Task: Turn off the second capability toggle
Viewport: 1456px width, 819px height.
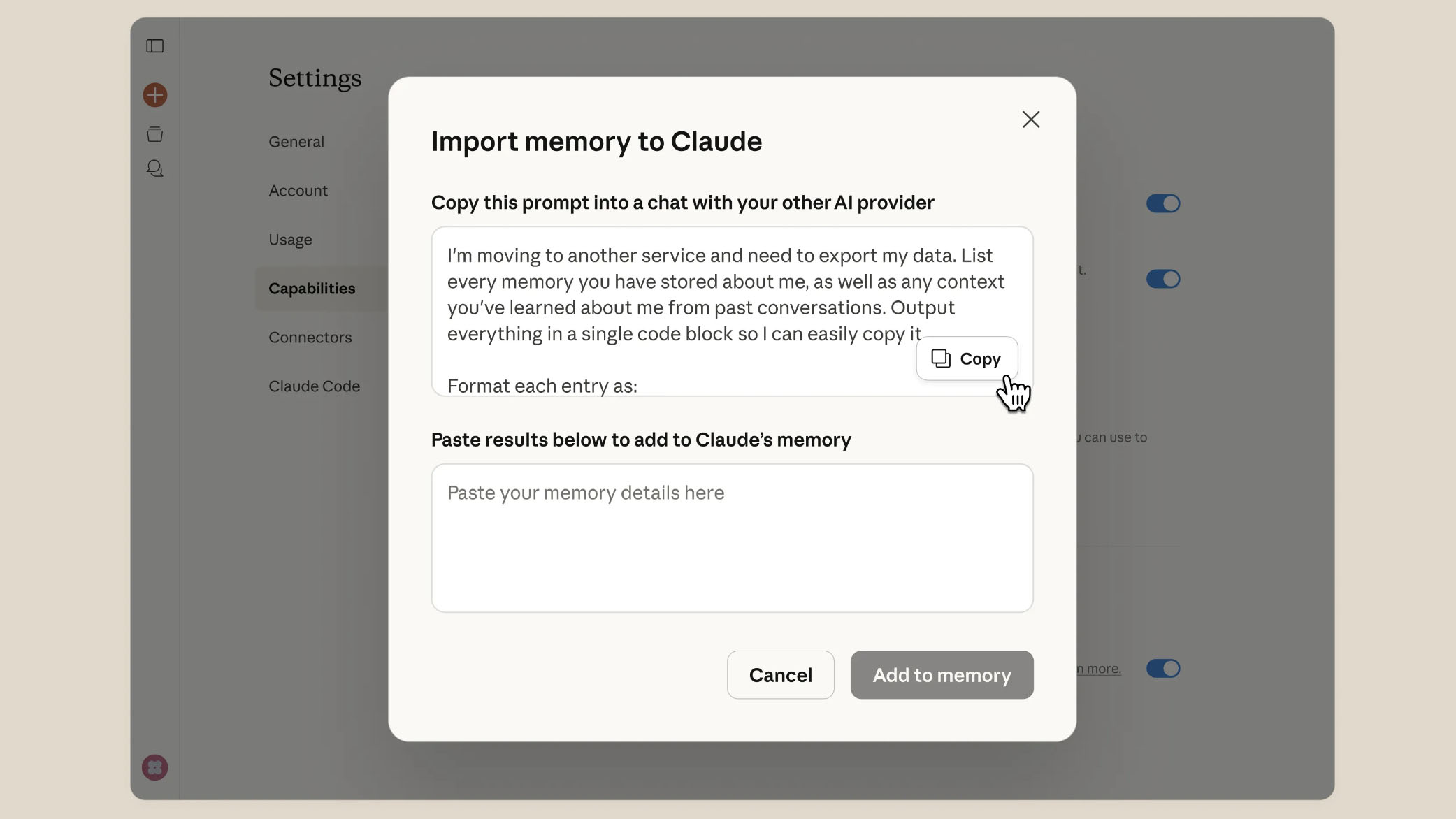Action: point(1162,278)
